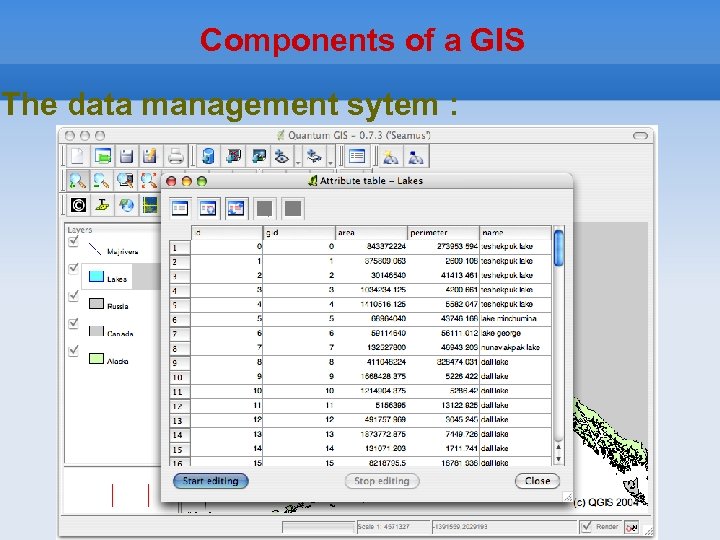Select row 1 header in attribute table
This screenshot has height=540, width=720.
pos(180,248)
